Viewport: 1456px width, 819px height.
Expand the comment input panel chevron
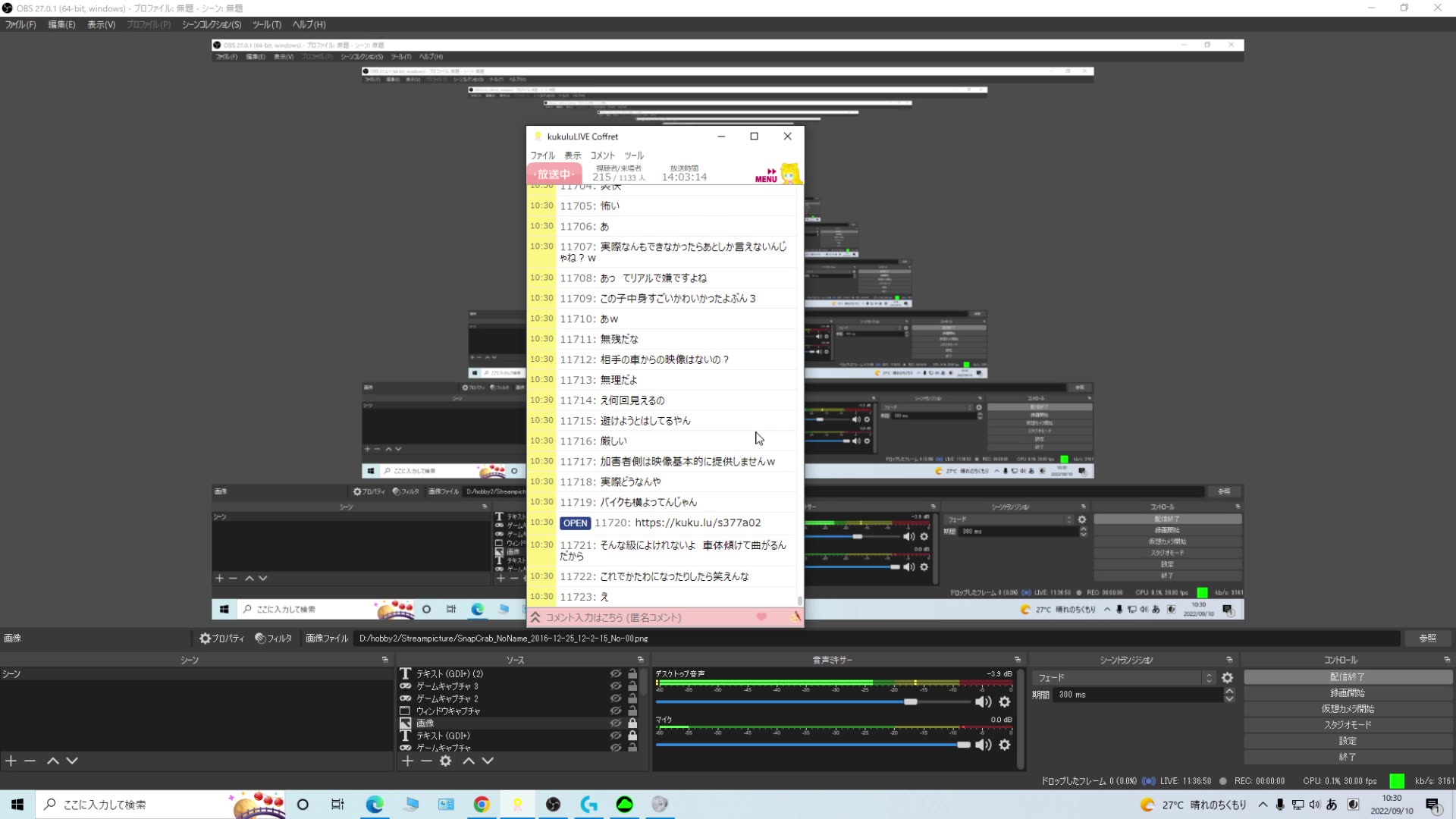[535, 617]
